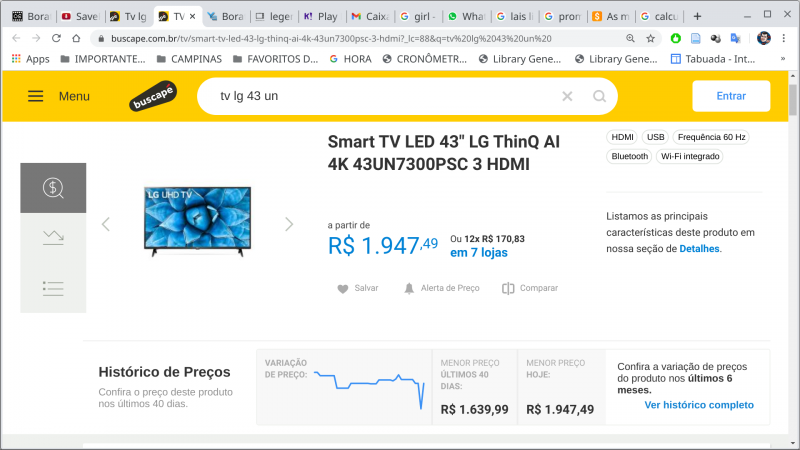The height and width of the screenshot is (450, 800).
Task: Show next product image arrow
Action: [x=289, y=224]
